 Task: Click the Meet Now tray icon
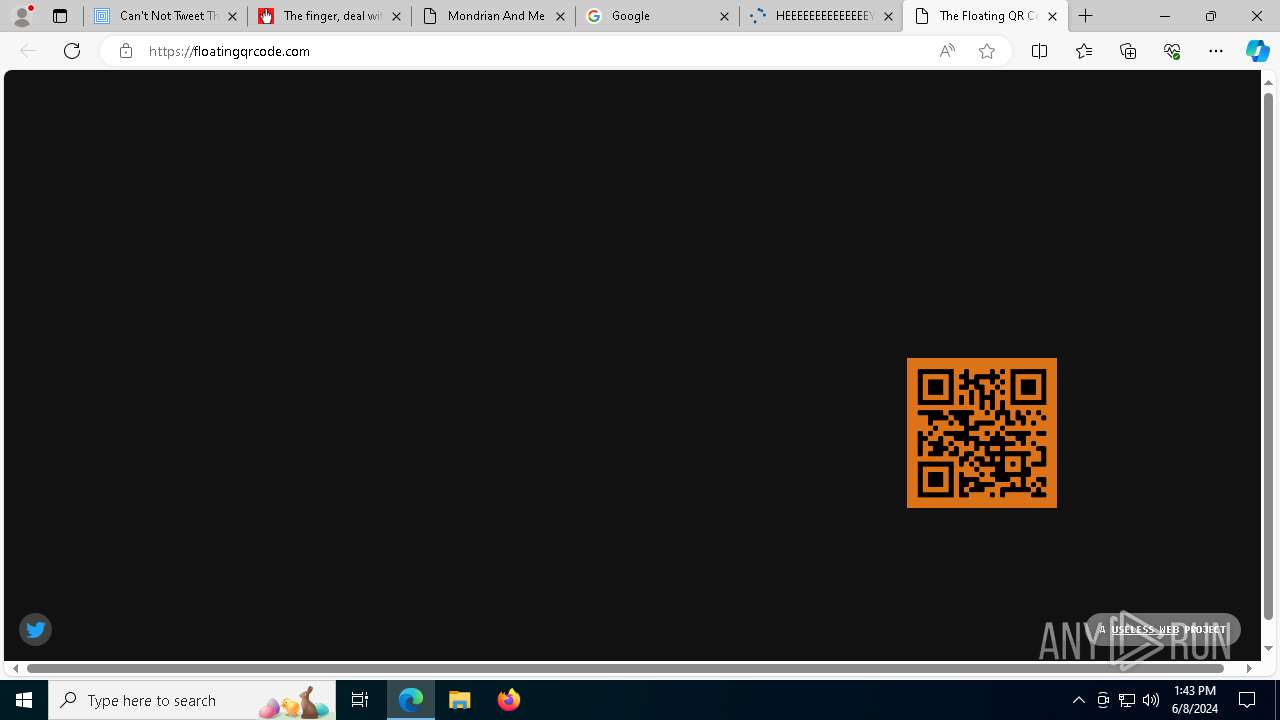1102,700
